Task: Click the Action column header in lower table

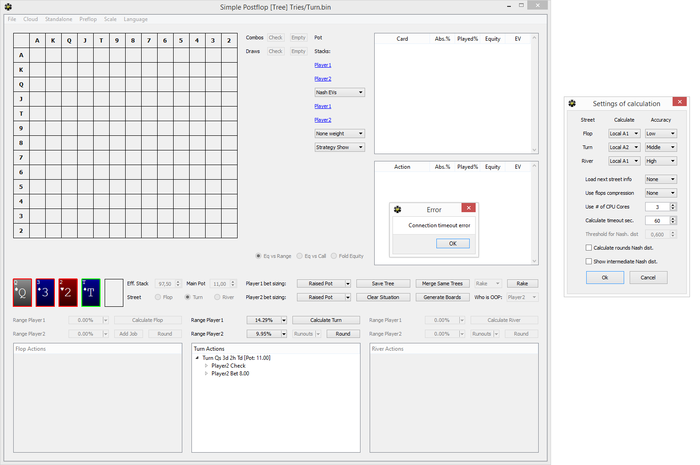Action: point(402,167)
